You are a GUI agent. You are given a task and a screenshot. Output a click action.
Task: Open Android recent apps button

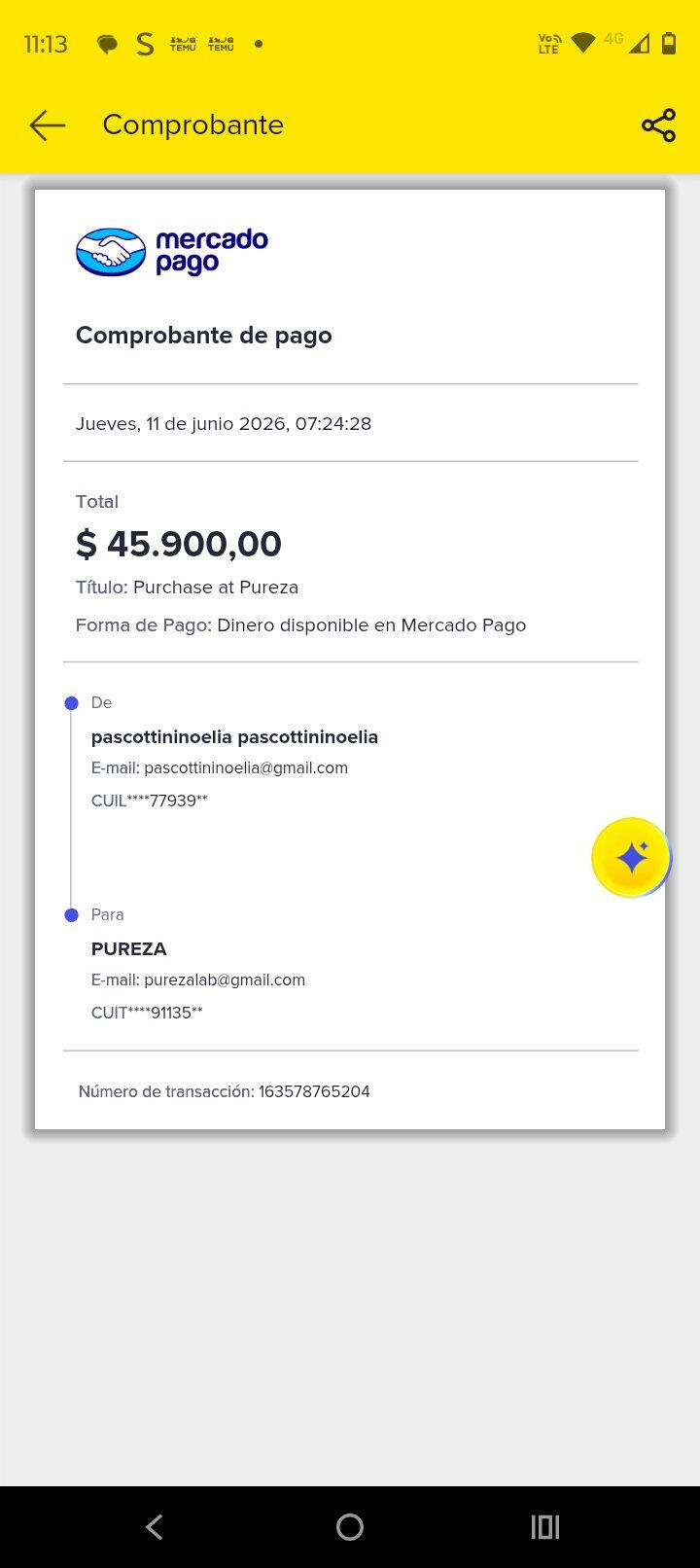pos(545,1527)
